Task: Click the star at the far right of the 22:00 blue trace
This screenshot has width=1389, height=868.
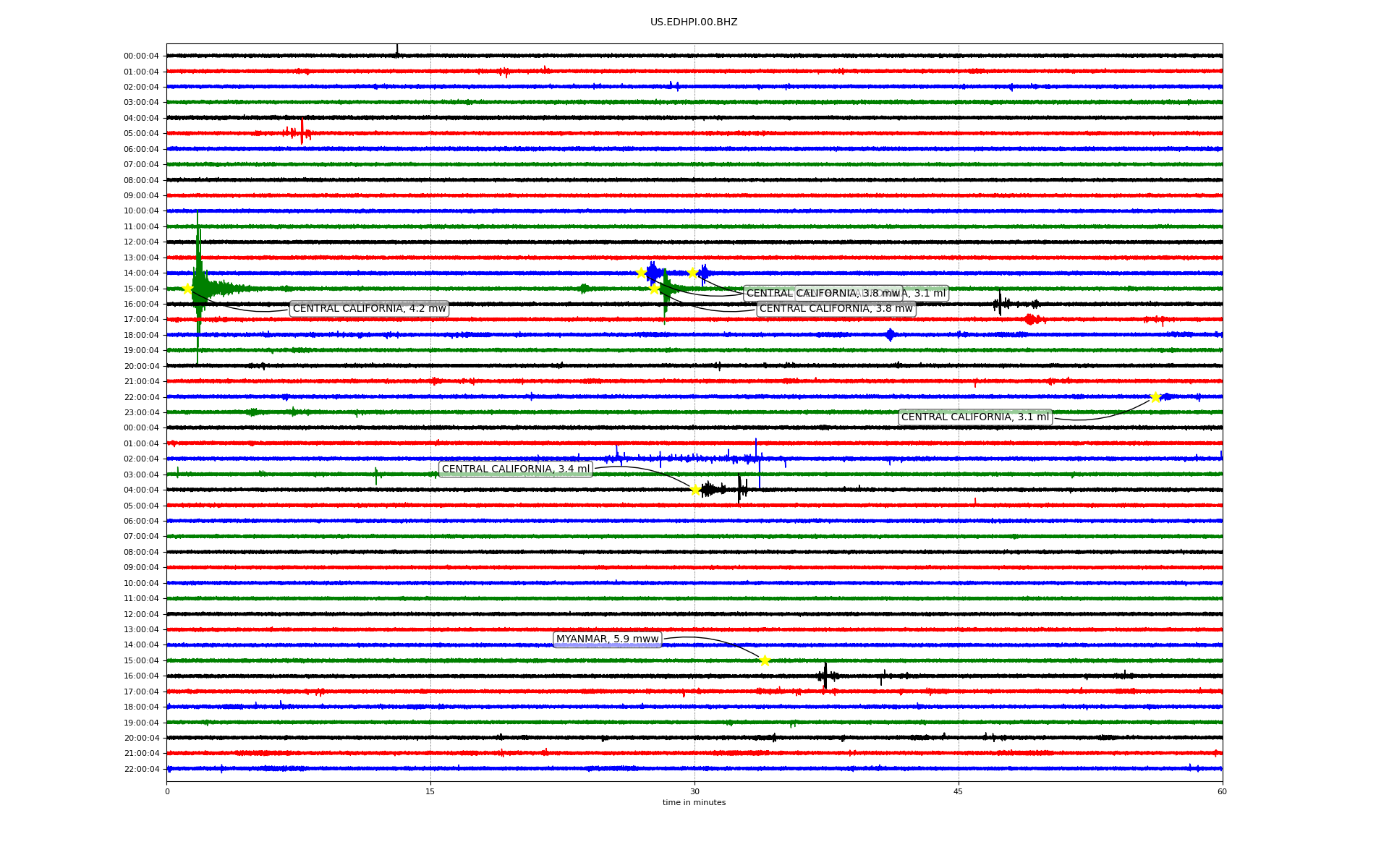Action: 1155,397
